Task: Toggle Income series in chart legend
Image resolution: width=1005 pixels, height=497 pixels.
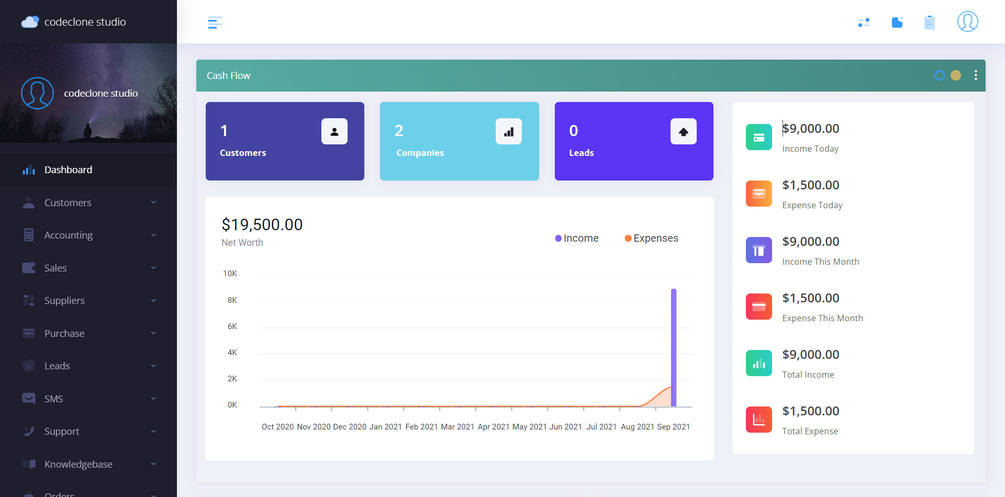Action: [x=577, y=239]
